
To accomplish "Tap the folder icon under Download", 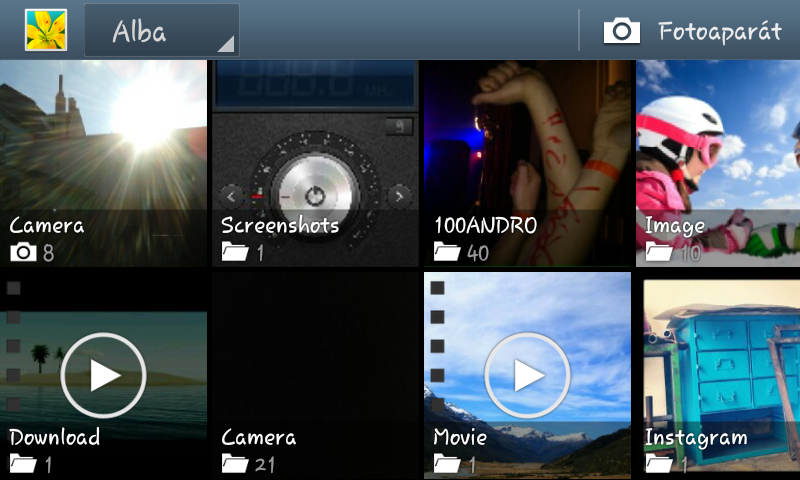I will 22,463.
